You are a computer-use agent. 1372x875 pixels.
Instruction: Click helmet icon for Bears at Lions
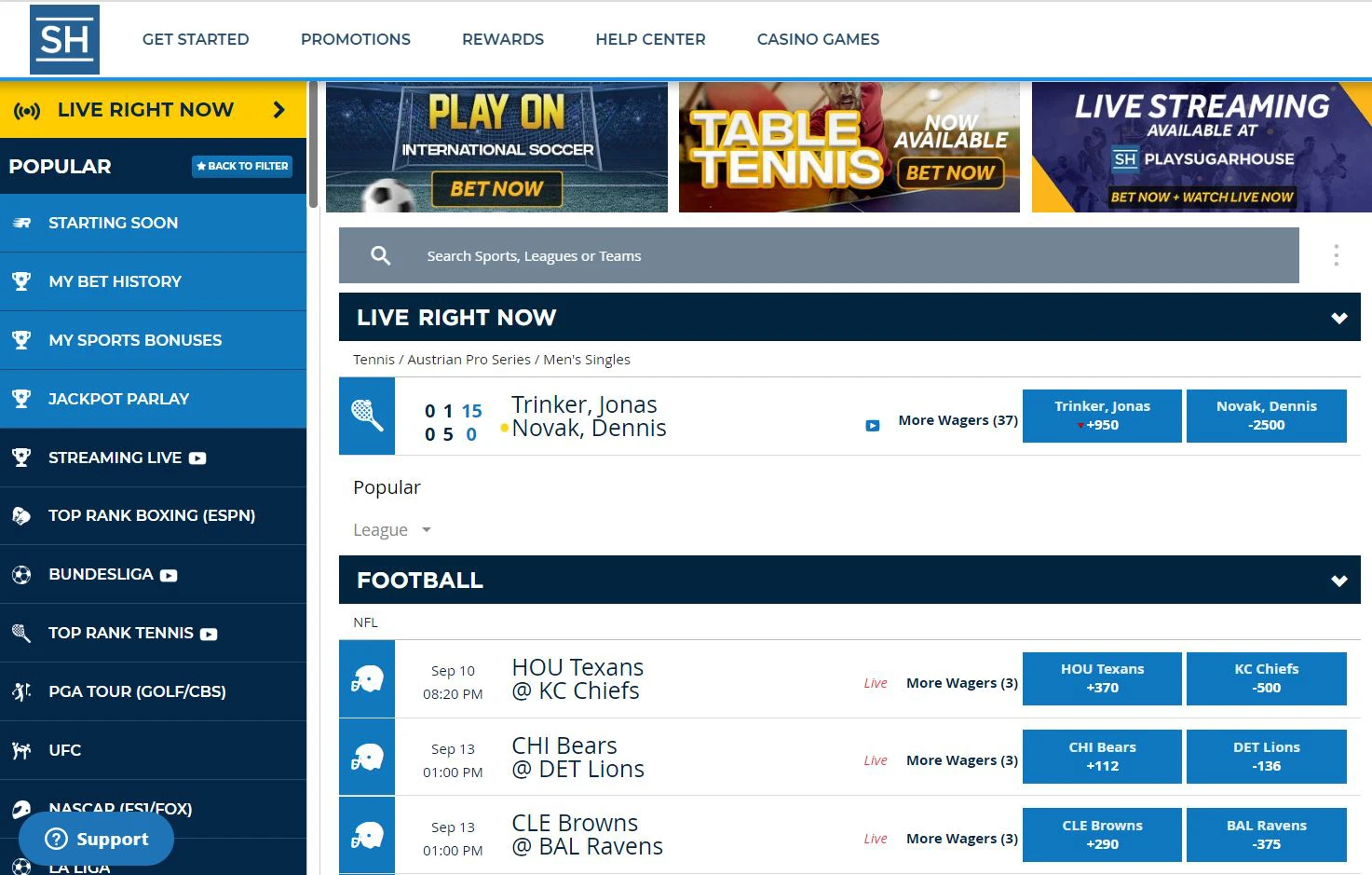point(367,757)
